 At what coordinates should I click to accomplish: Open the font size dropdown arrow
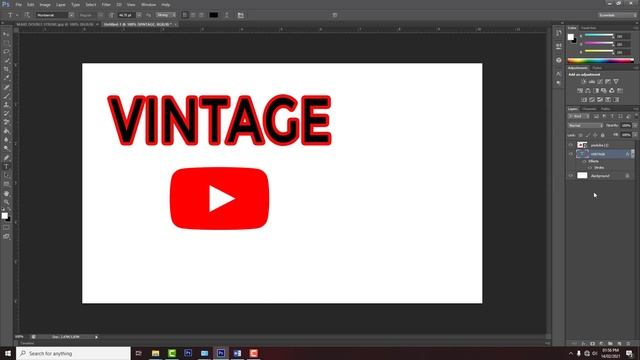[x=139, y=15]
